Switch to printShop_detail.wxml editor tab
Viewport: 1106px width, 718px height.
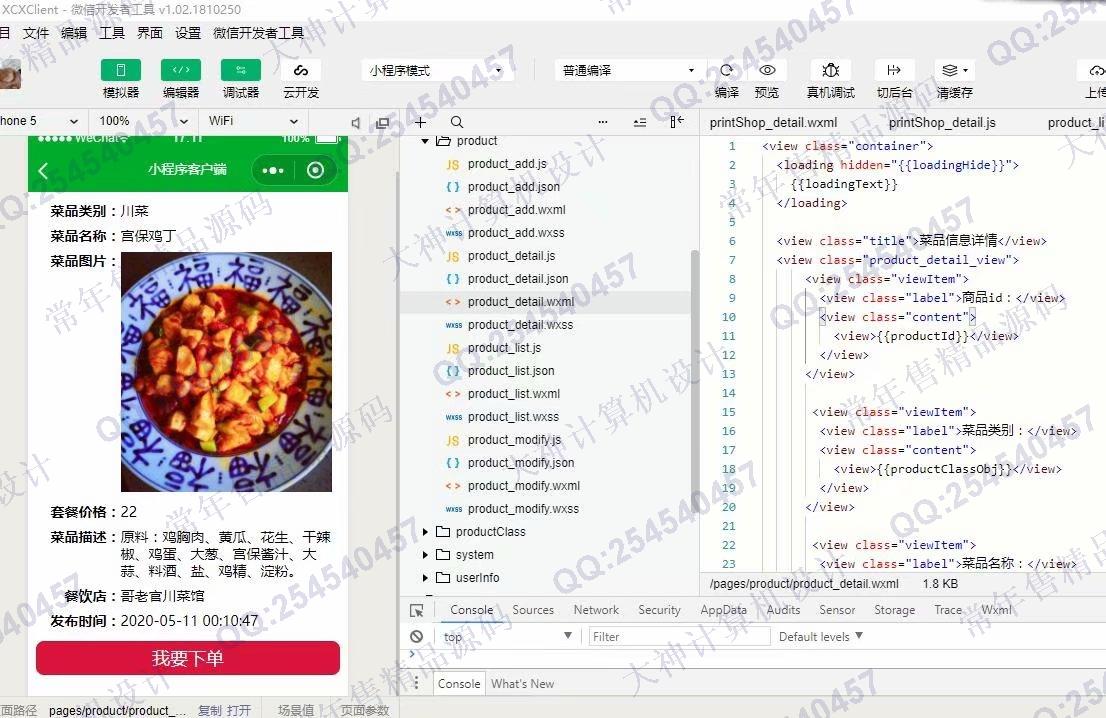[773, 123]
